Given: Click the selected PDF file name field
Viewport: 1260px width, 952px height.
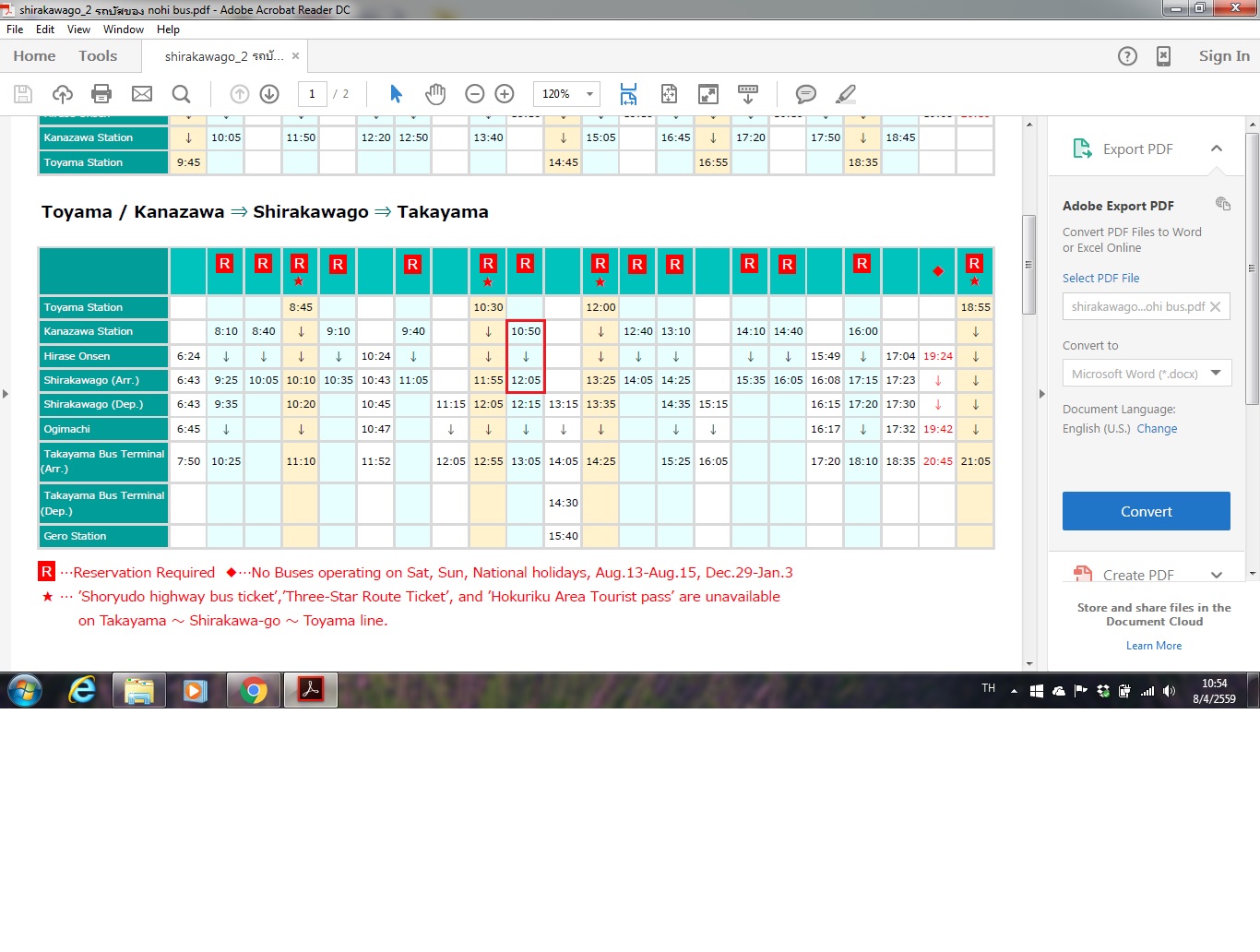Looking at the screenshot, I should (x=1147, y=306).
